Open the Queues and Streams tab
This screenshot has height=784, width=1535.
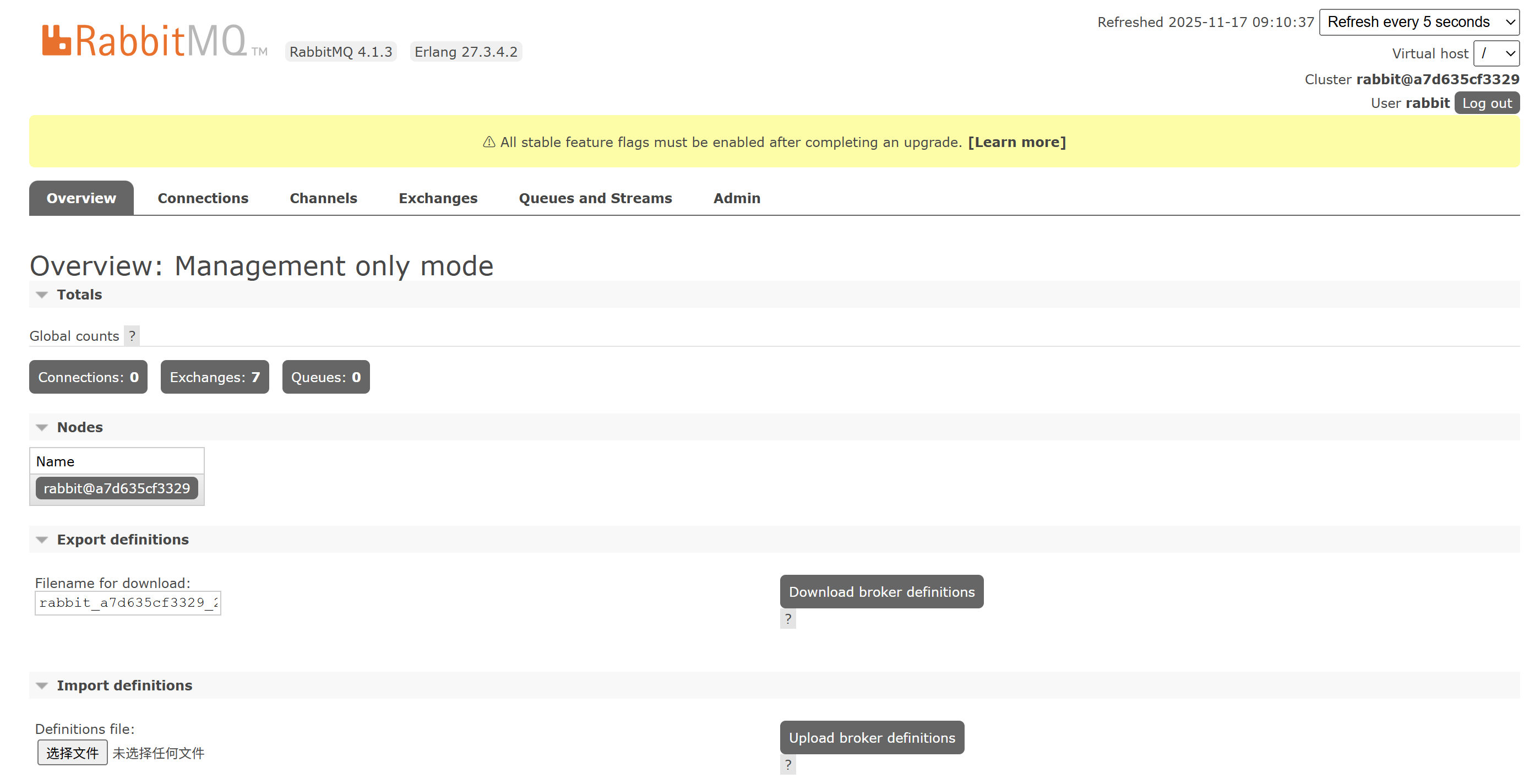click(x=595, y=198)
